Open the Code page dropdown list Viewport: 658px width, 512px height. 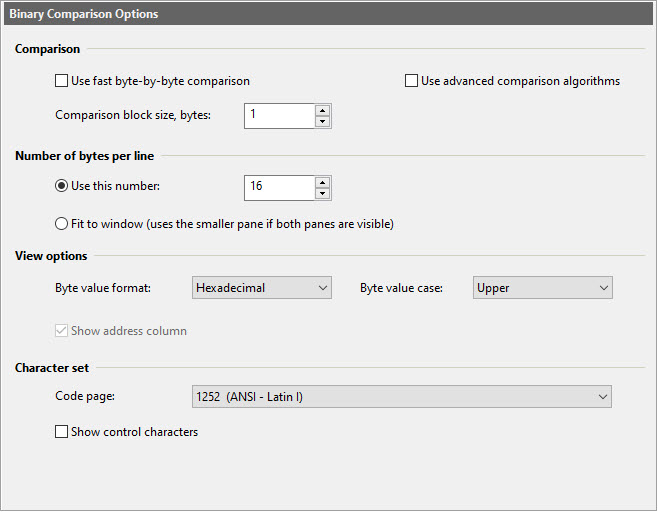pos(401,397)
